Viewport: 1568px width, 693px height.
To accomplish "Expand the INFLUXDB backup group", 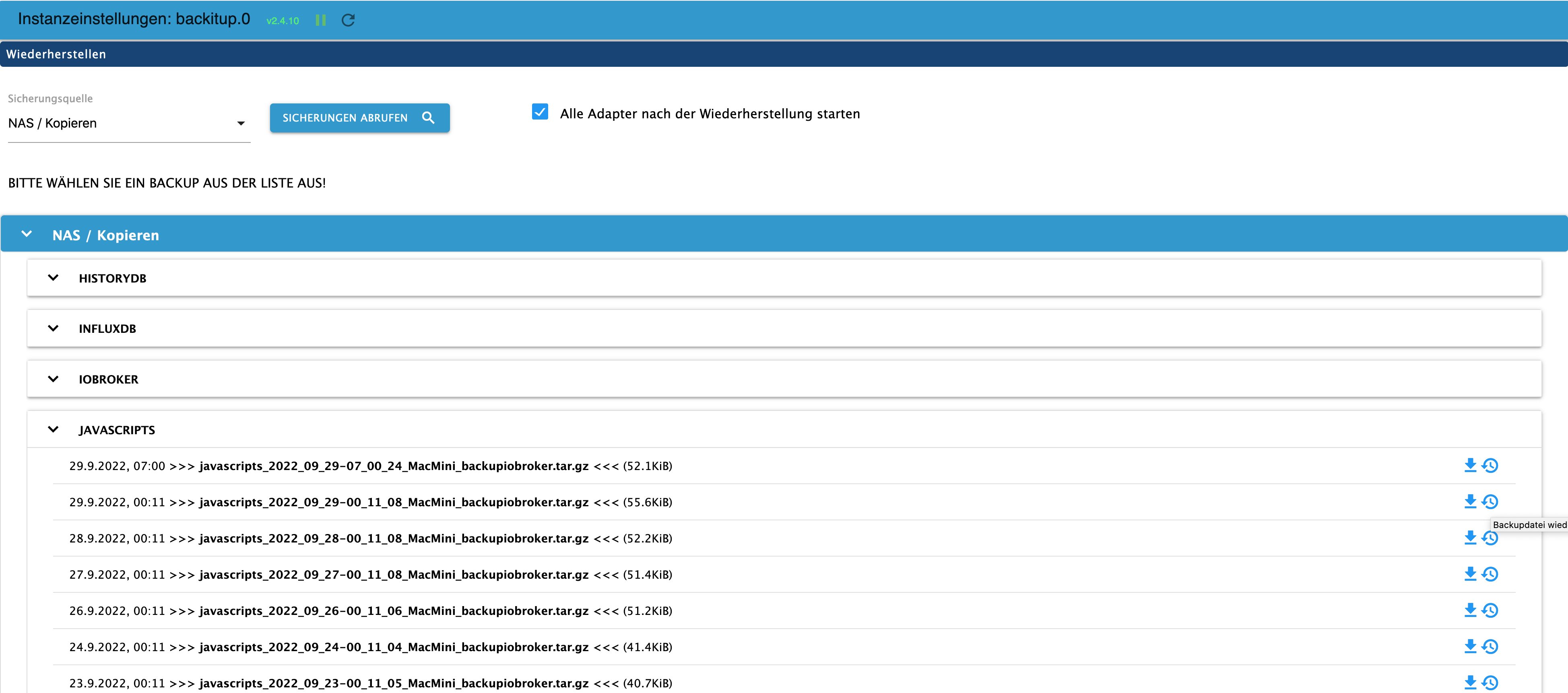I will click(54, 328).
